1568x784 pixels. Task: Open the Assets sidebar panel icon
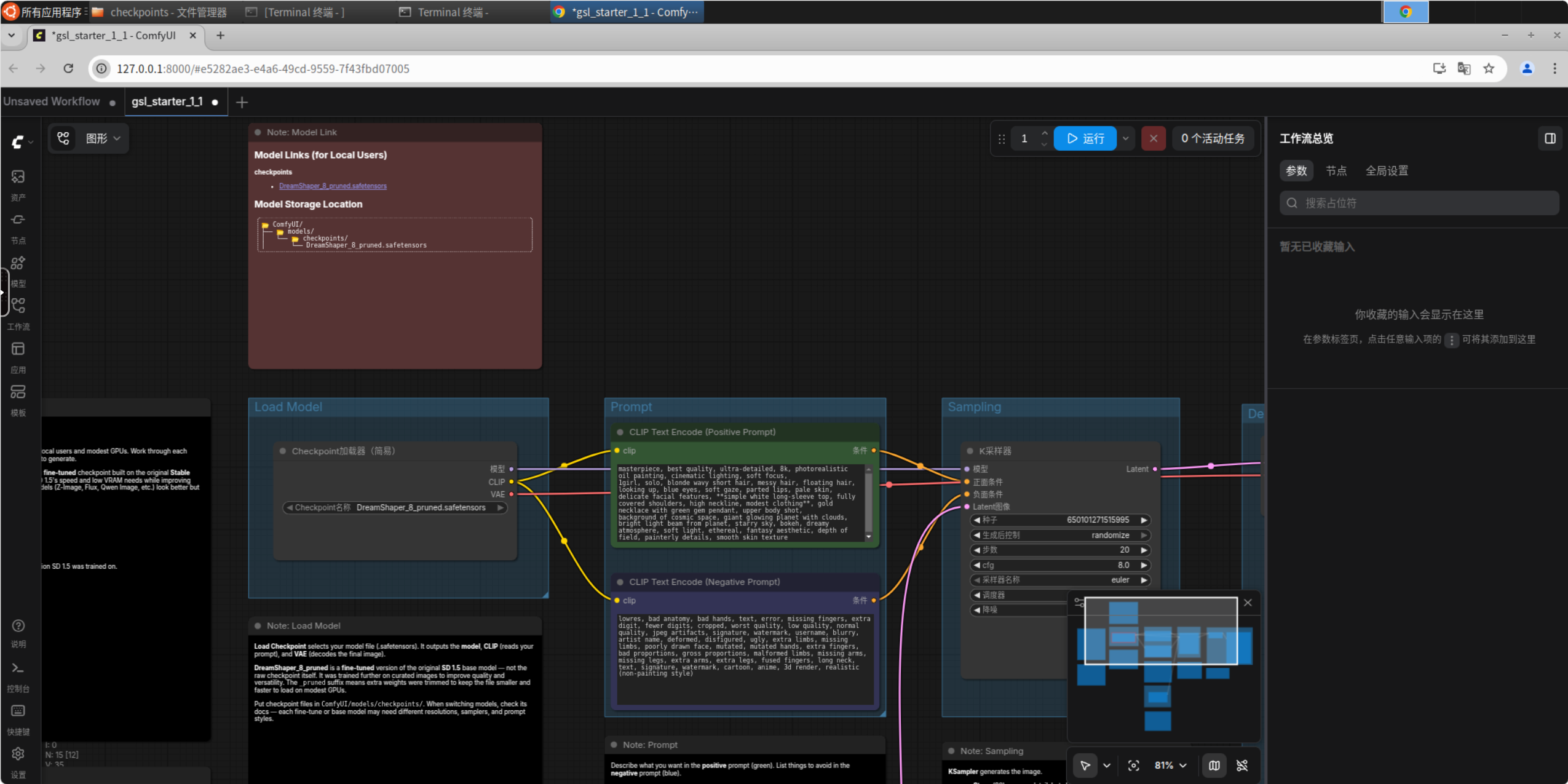pos(18,177)
